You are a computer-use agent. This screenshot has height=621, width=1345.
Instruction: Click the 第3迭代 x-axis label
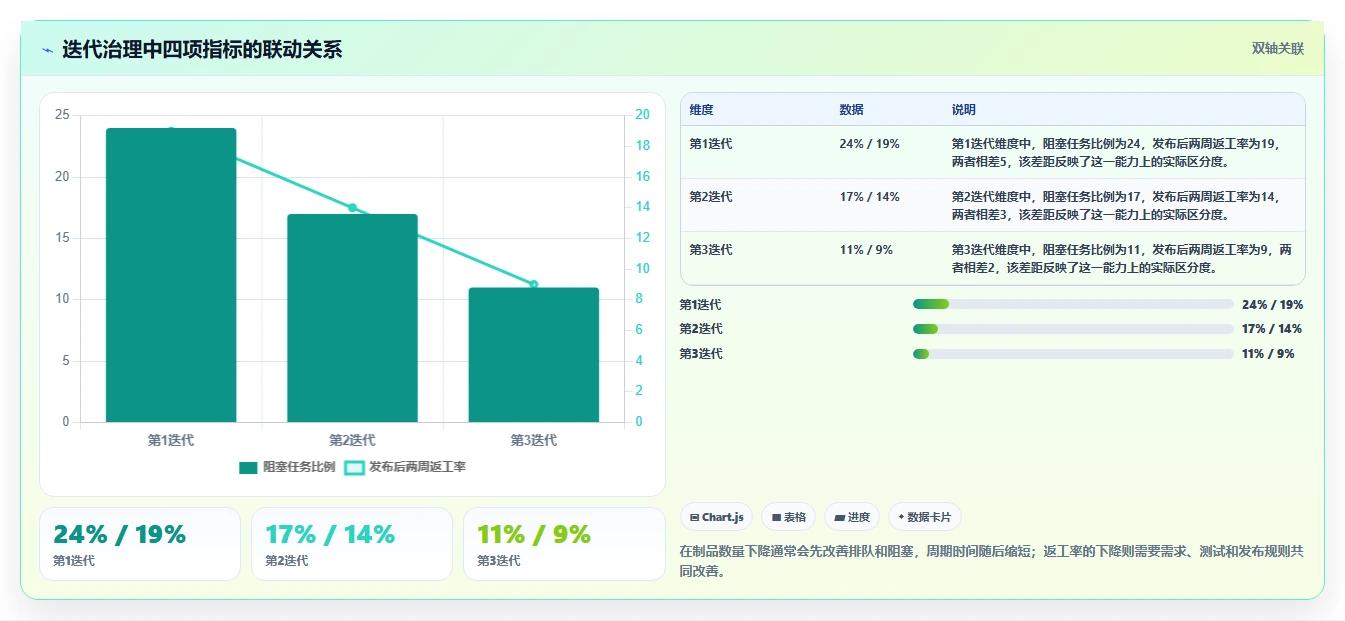coord(534,440)
